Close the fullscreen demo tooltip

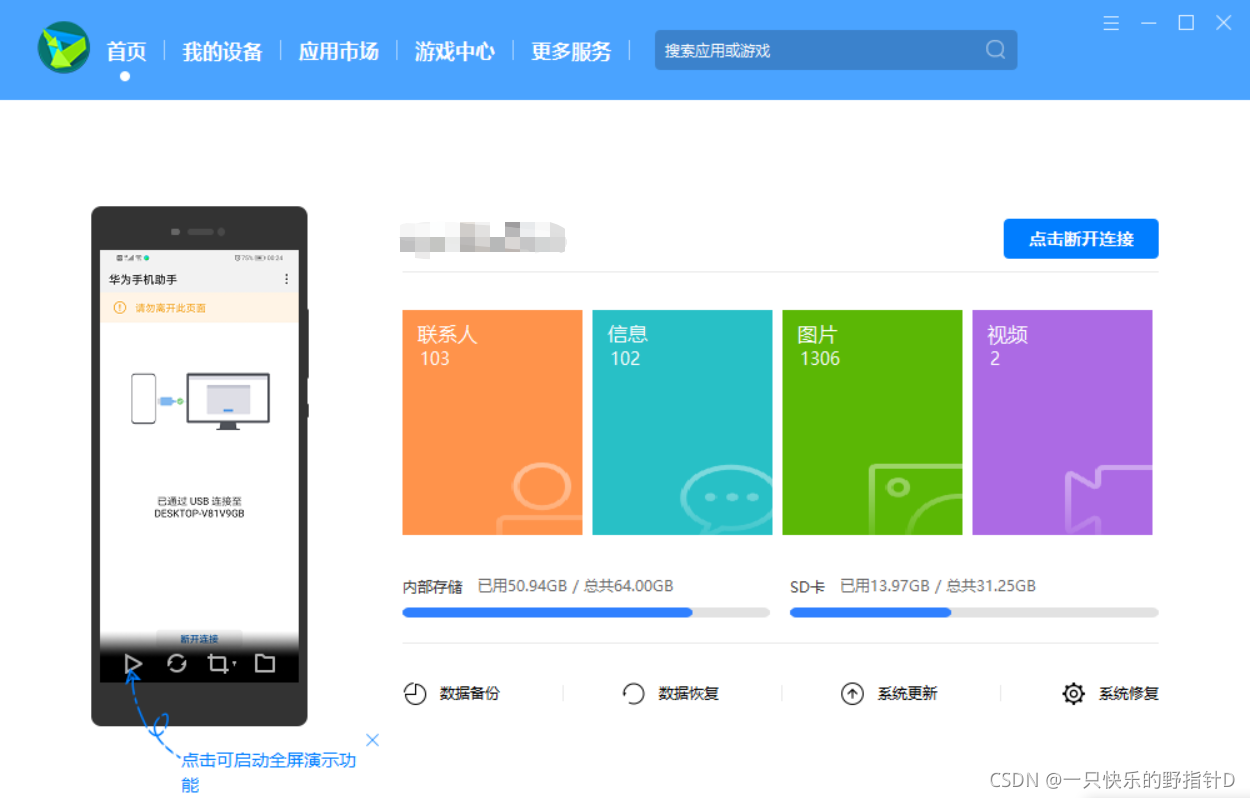point(372,740)
